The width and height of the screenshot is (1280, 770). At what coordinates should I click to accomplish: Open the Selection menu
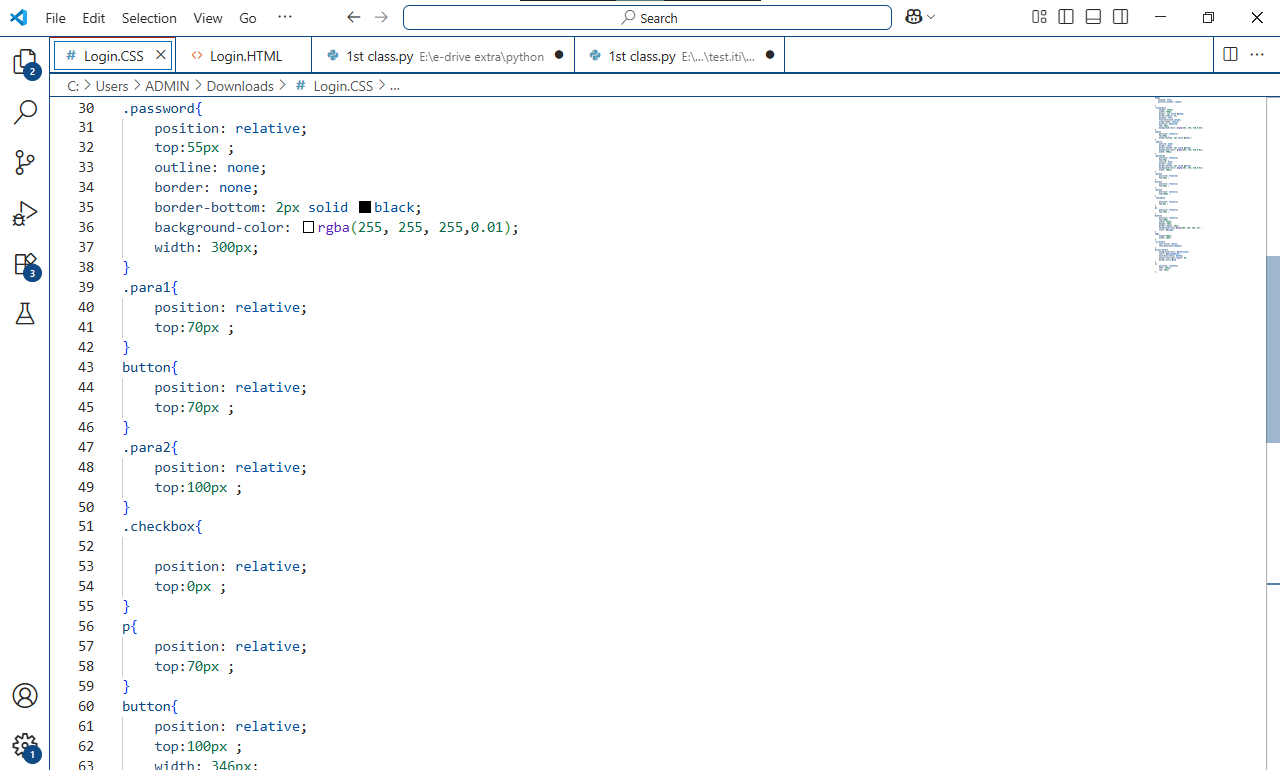[149, 18]
